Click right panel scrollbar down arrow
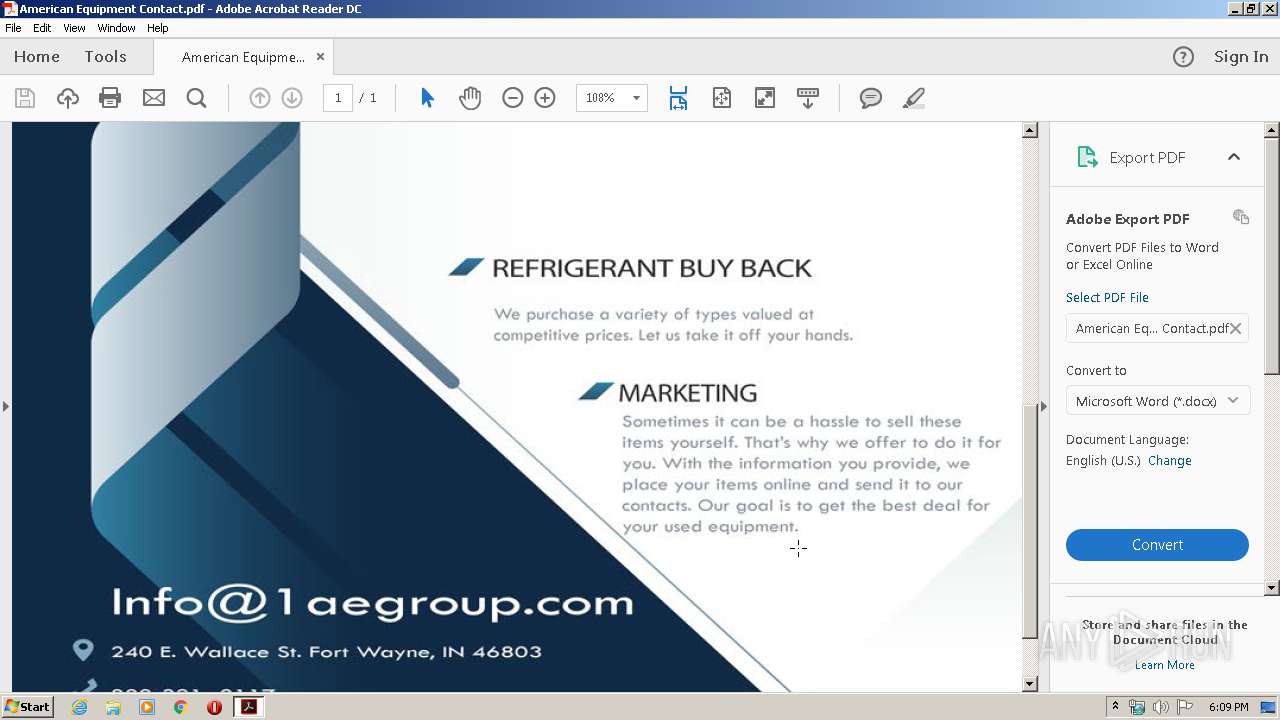 1272,588
